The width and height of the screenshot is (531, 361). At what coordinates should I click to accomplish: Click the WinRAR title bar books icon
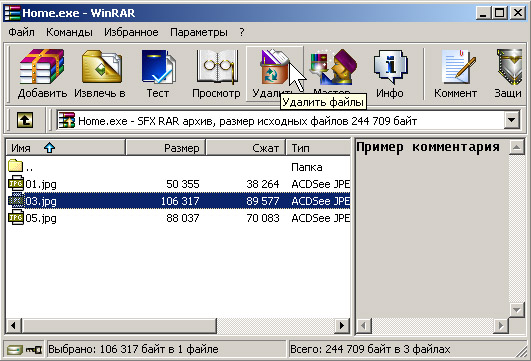[12, 13]
